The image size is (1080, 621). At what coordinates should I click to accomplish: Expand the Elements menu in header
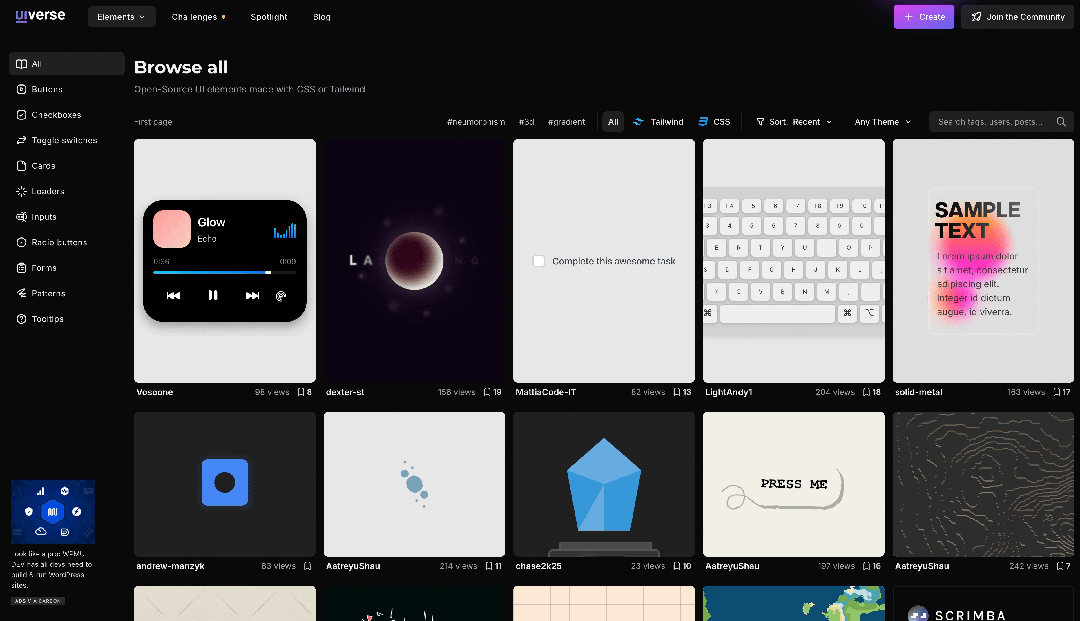pos(120,17)
